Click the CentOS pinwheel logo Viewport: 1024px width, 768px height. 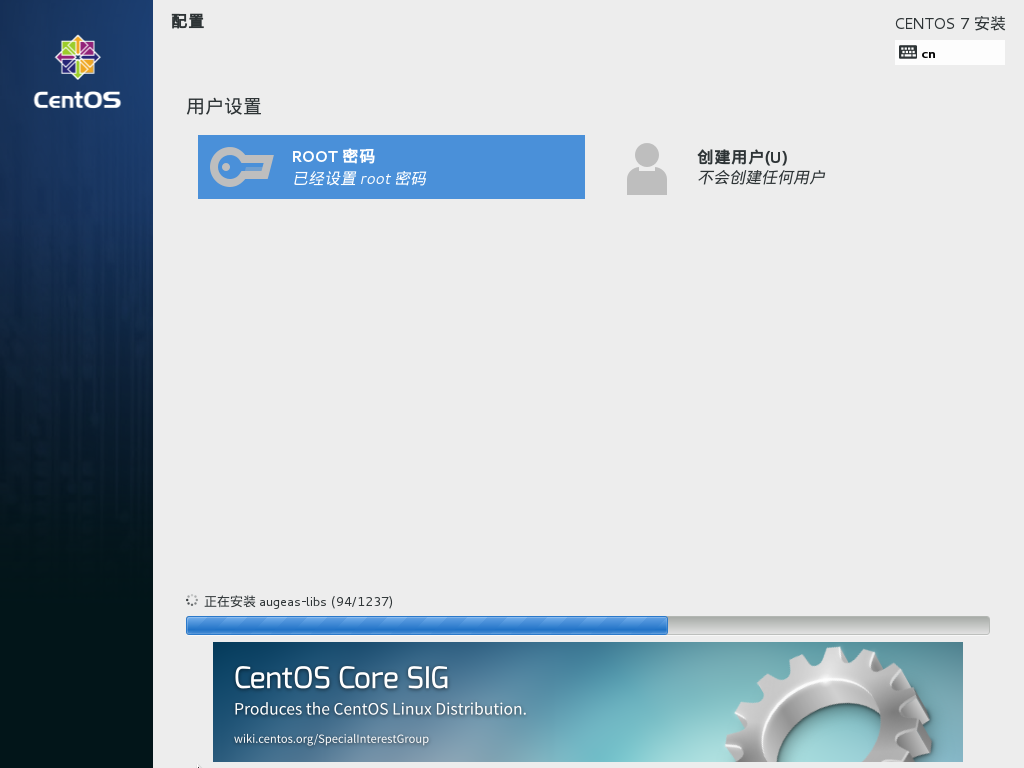77,58
